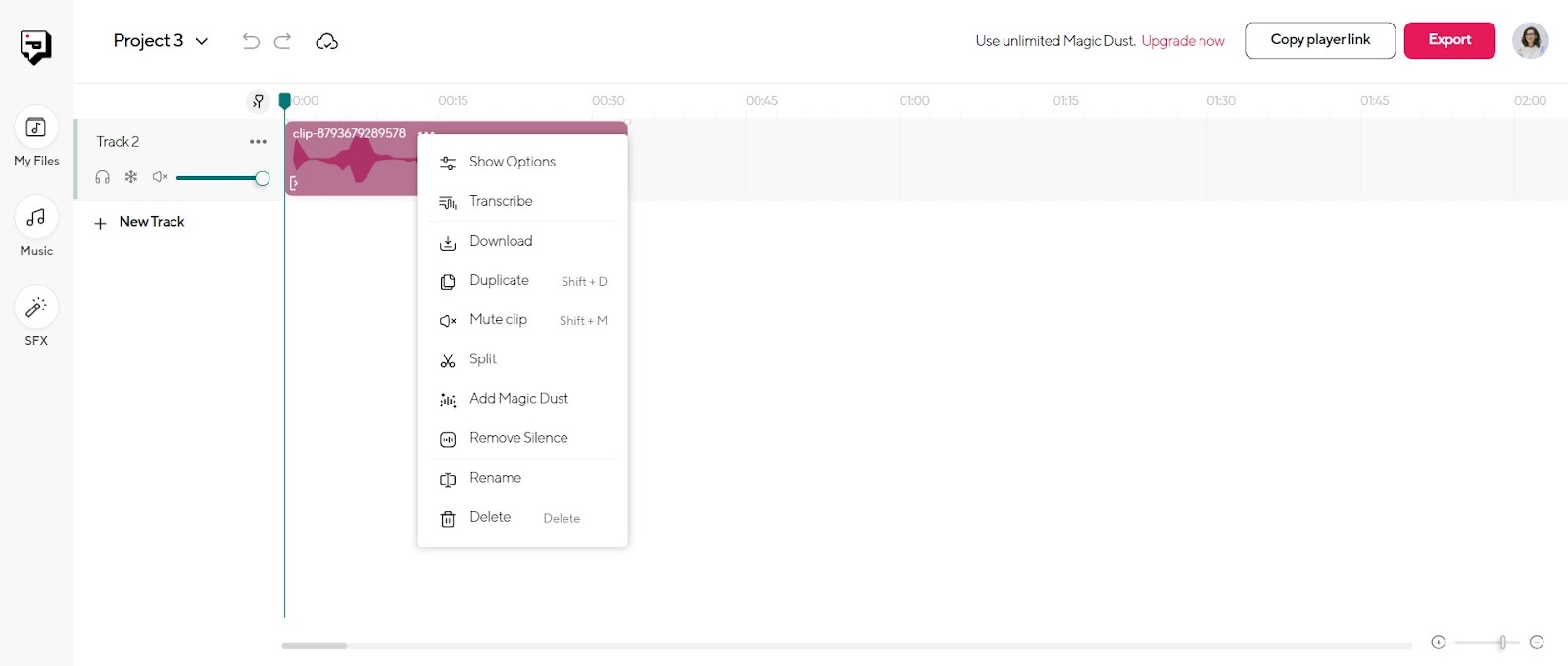
Task: Open the Music library
Action: pyautogui.click(x=36, y=226)
